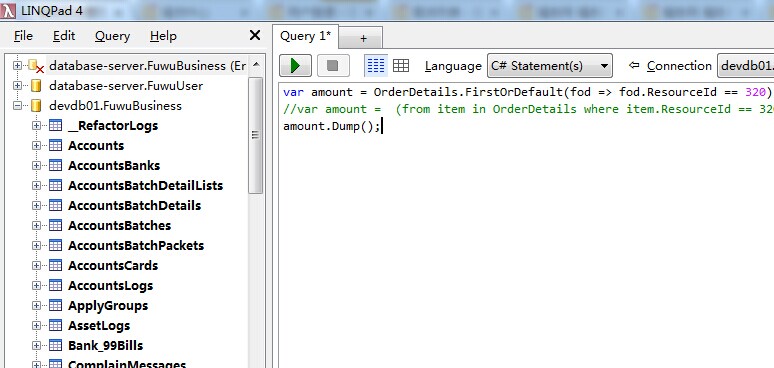Expand the __RefactorLogs table
774x368 pixels.
(x=36, y=125)
